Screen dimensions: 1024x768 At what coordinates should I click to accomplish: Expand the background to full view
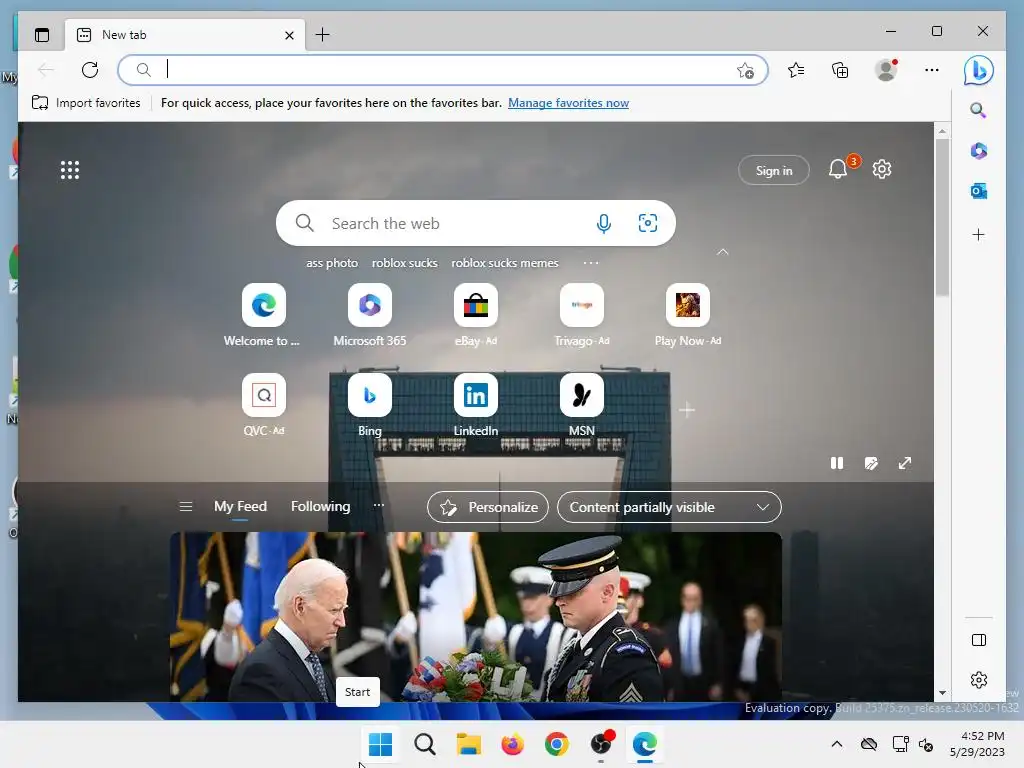point(904,463)
